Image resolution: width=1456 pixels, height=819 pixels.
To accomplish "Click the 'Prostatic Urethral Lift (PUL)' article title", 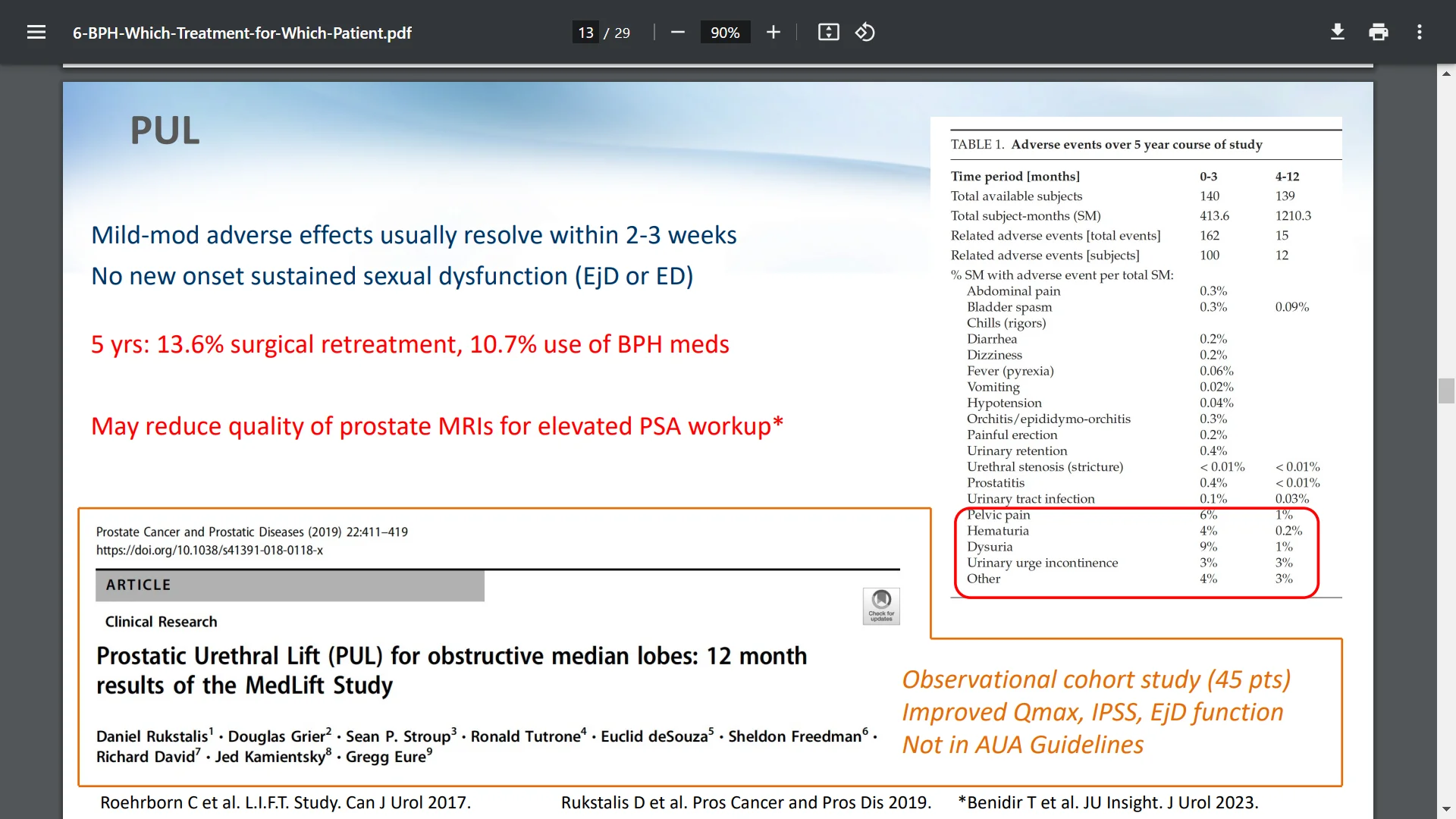I will point(452,670).
